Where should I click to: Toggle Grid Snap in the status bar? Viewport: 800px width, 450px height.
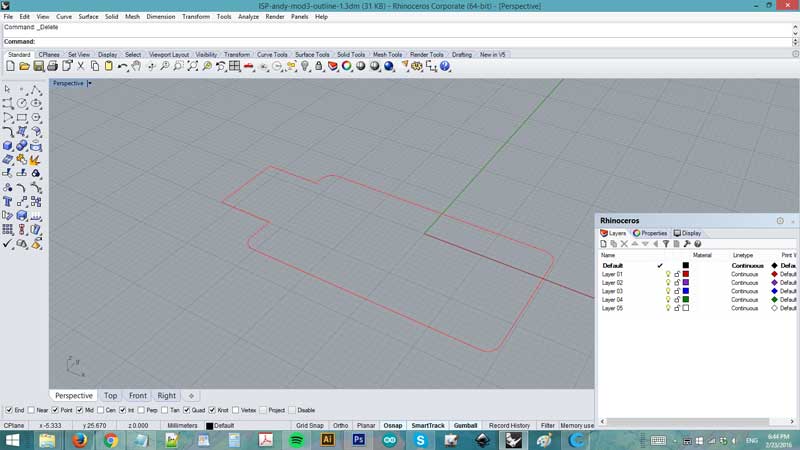(x=310, y=426)
